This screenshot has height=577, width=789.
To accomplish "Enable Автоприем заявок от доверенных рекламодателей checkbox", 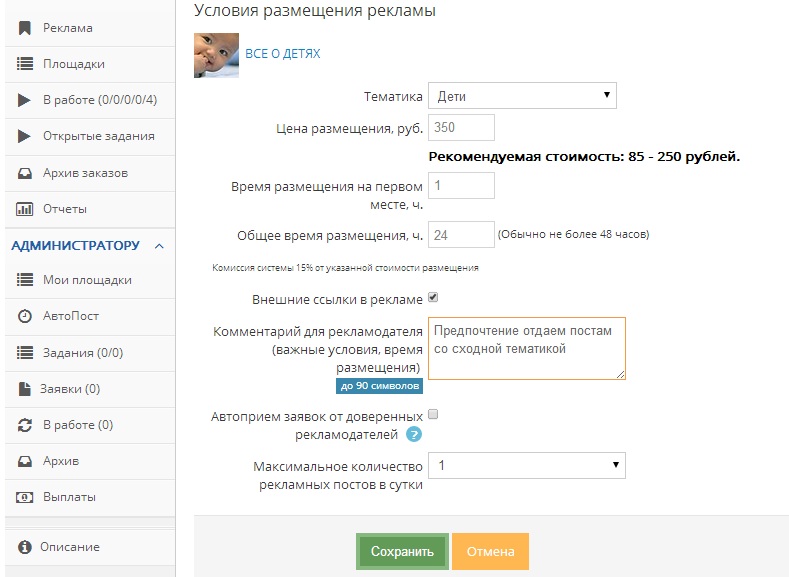I will (x=433, y=415).
